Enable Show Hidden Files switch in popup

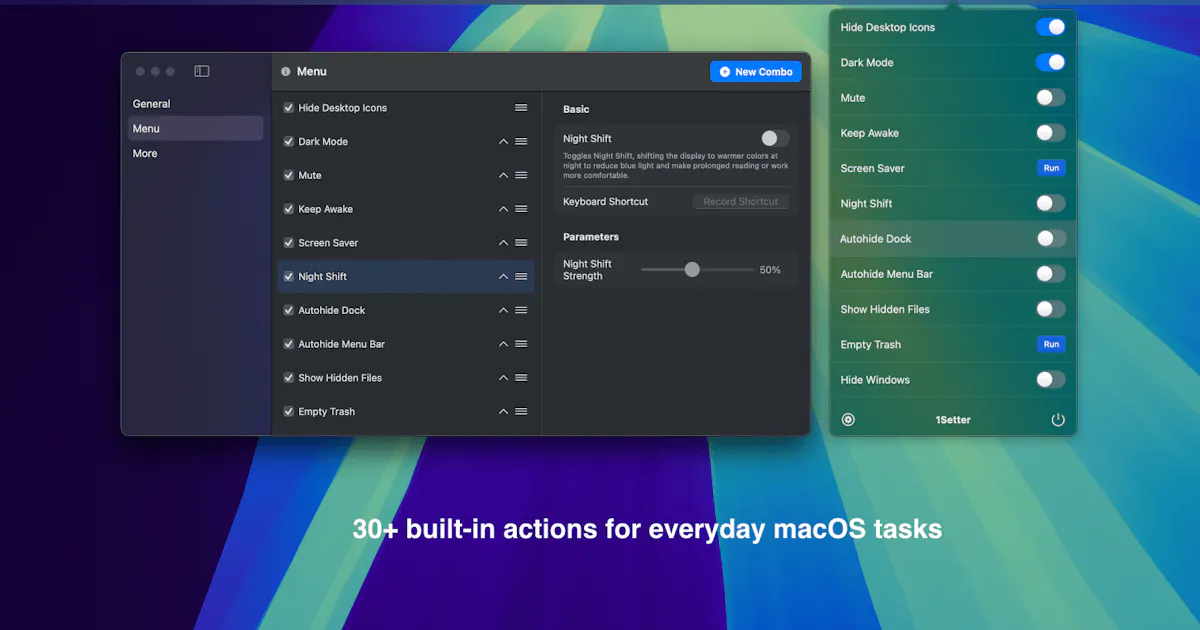click(x=1050, y=309)
